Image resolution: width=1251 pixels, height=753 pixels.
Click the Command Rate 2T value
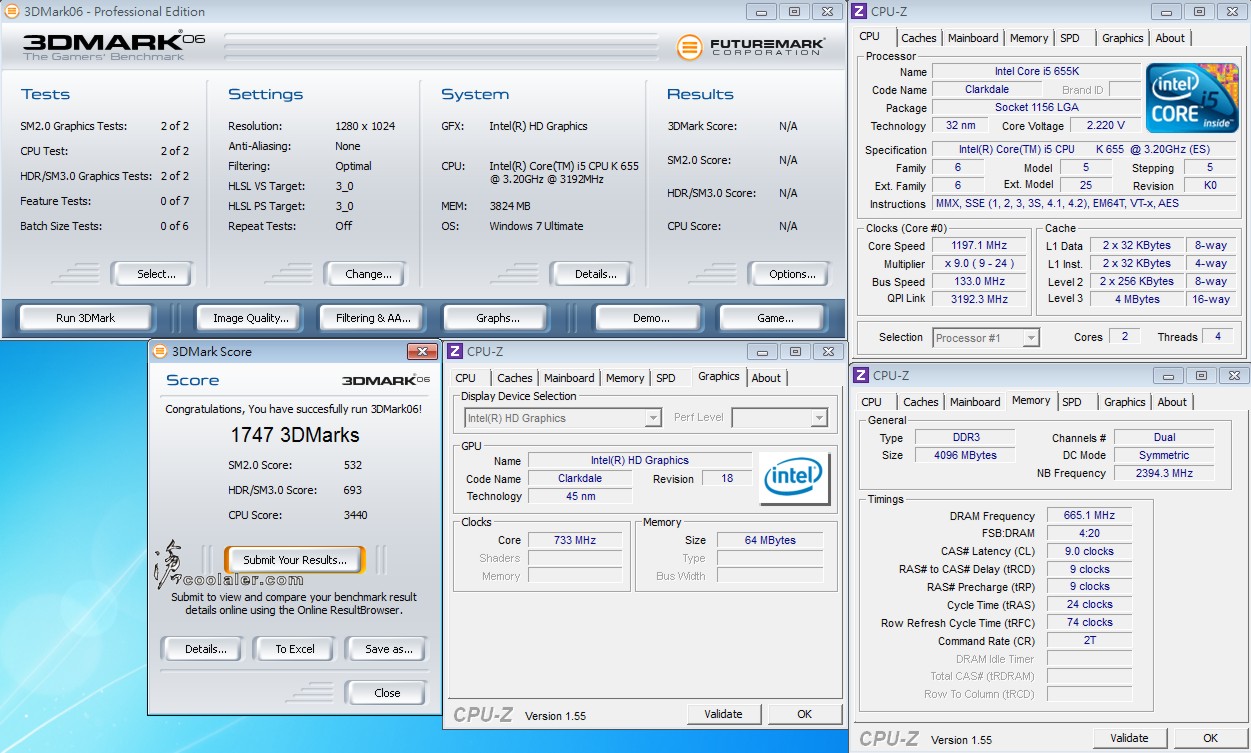click(x=1089, y=640)
